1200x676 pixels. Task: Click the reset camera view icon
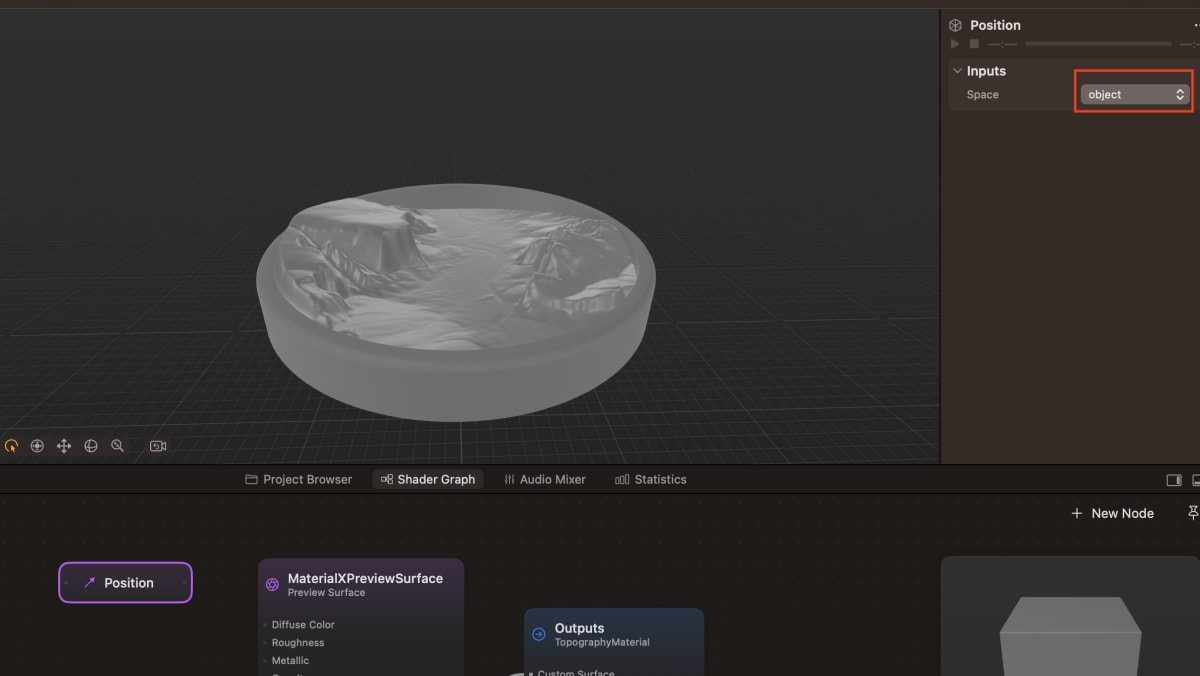coord(158,446)
